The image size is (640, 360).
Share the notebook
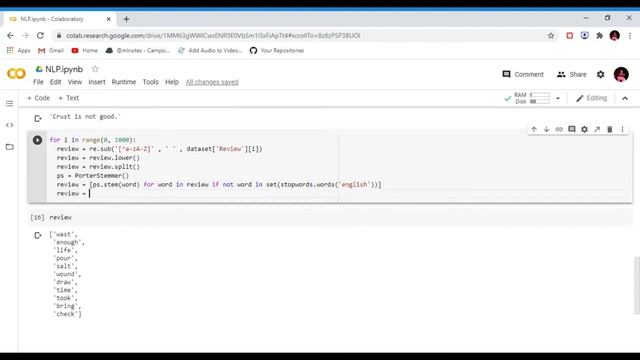[x=571, y=74]
